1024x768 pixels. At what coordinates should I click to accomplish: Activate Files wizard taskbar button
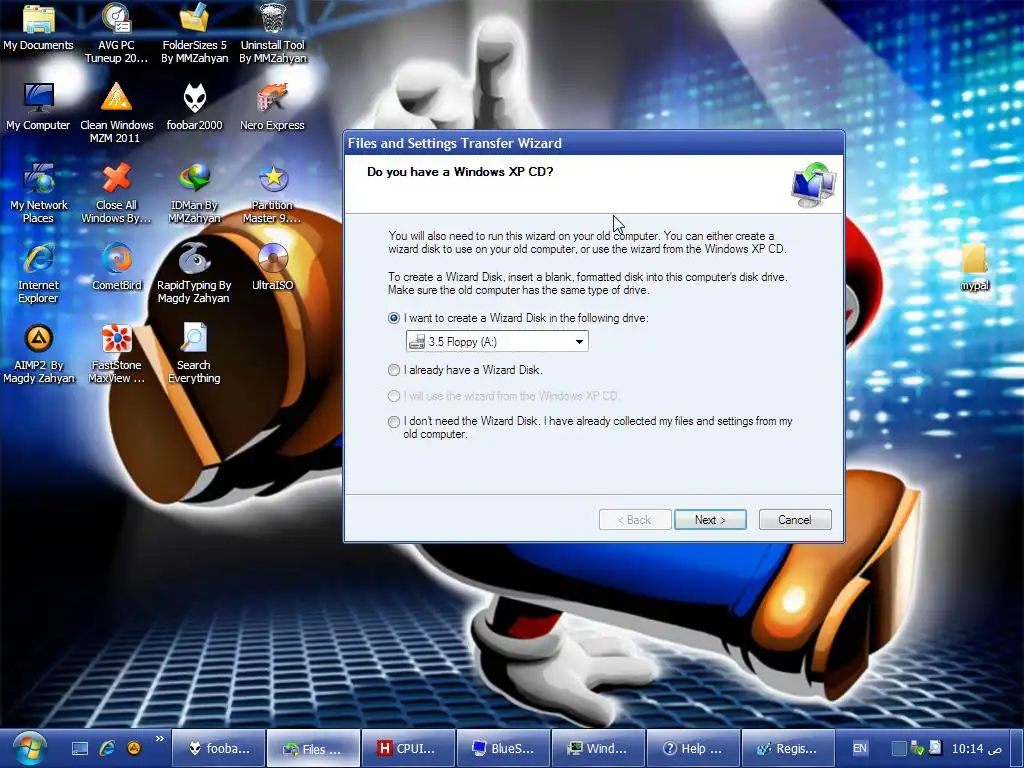click(313, 748)
